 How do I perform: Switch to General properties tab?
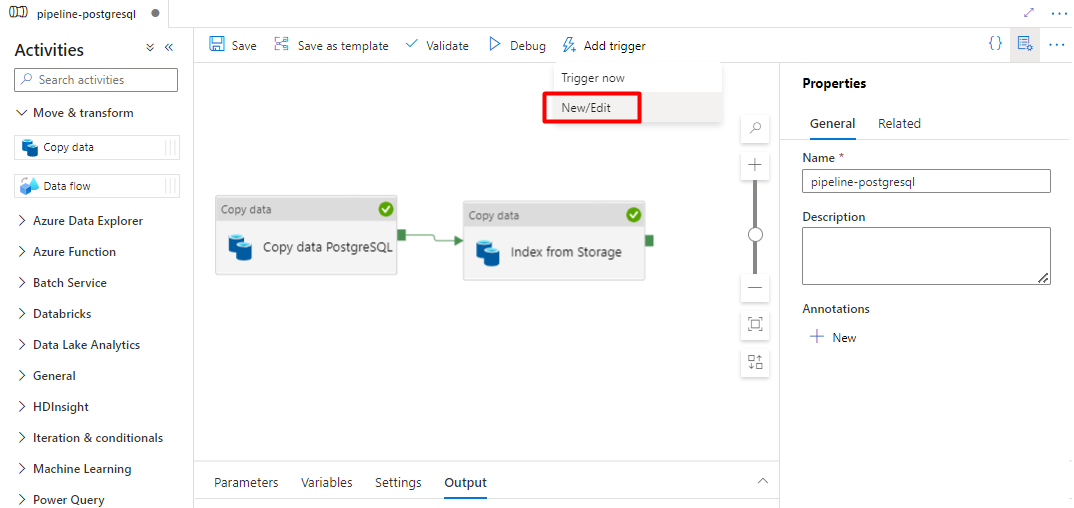(x=832, y=124)
